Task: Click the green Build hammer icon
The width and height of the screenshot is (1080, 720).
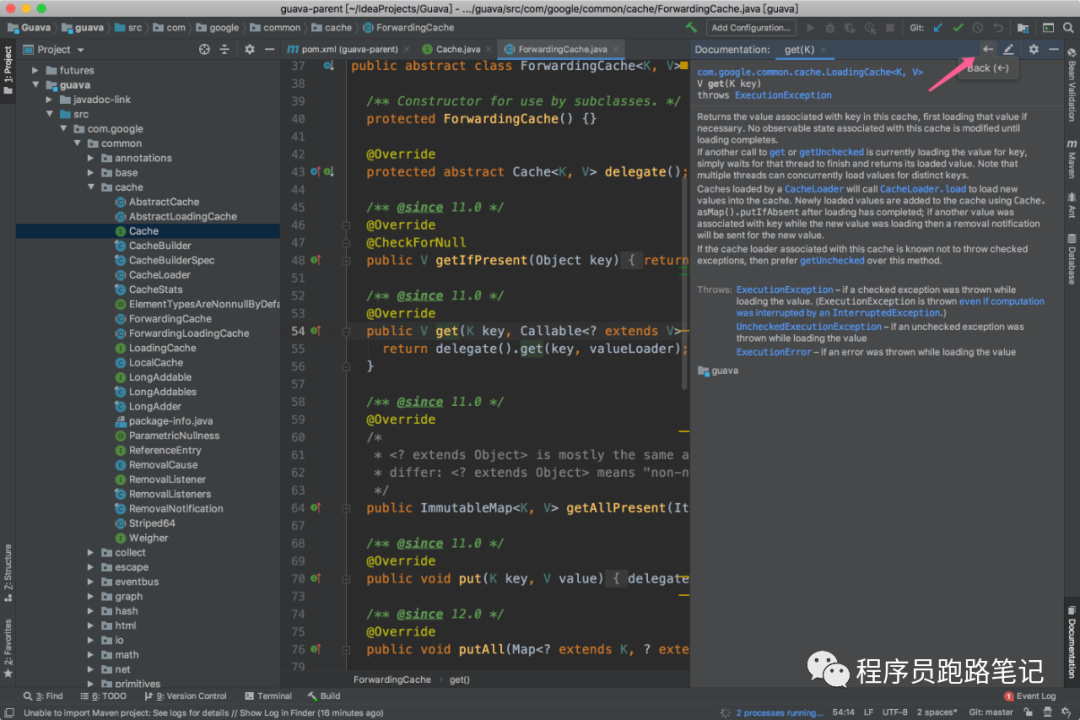Action: pos(692,28)
